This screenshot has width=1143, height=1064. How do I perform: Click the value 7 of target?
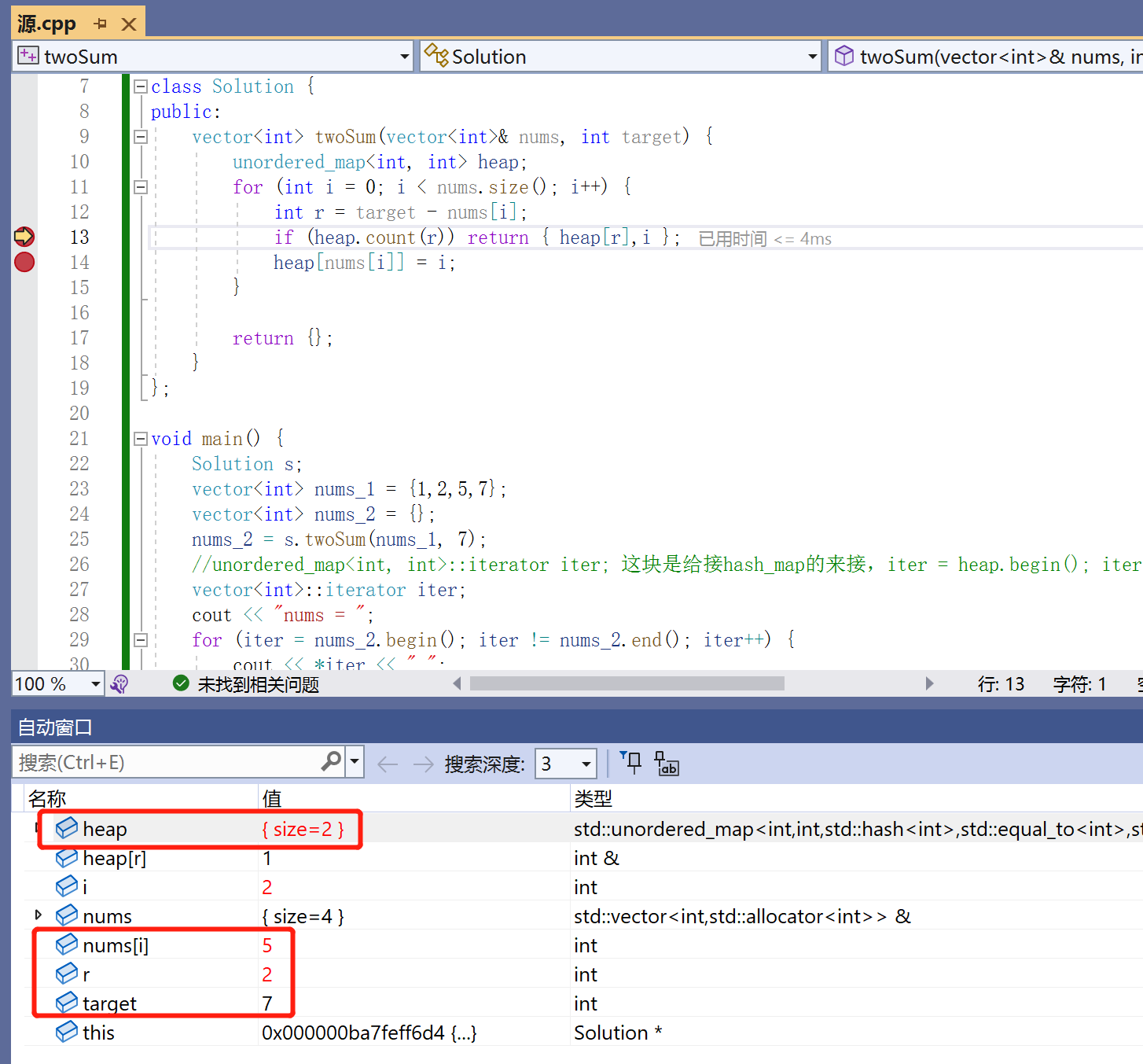point(267,1003)
